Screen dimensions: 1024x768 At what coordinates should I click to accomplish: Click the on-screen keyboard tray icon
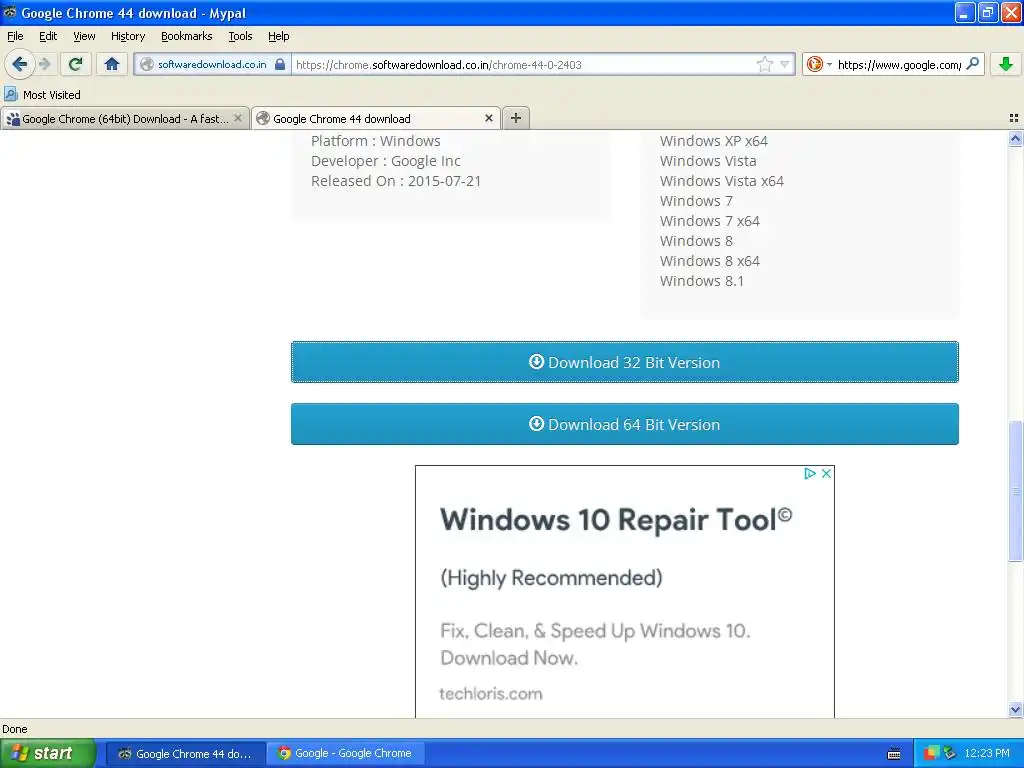point(894,754)
